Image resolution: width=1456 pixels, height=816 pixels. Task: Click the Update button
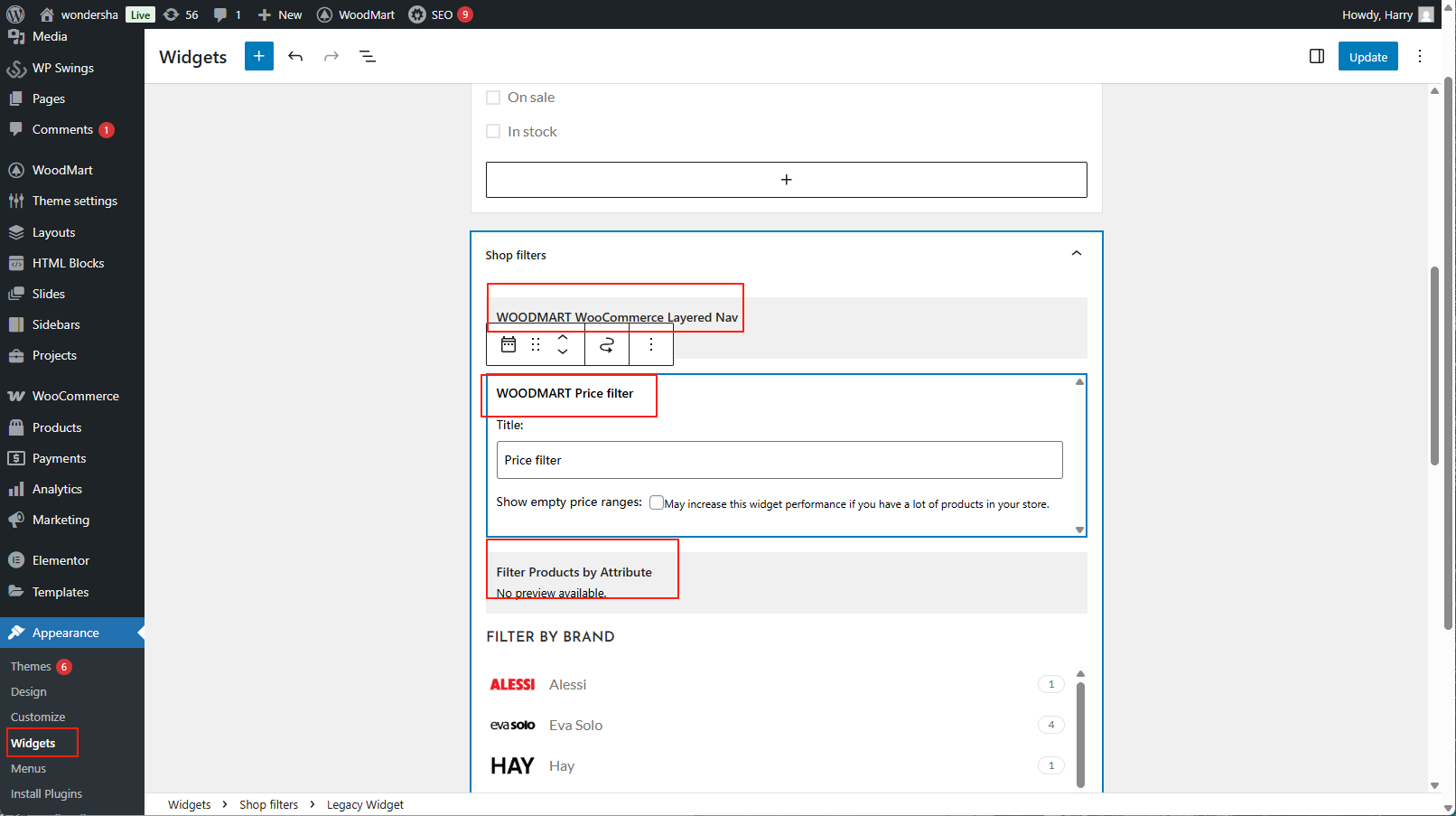(x=1367, y=56)
